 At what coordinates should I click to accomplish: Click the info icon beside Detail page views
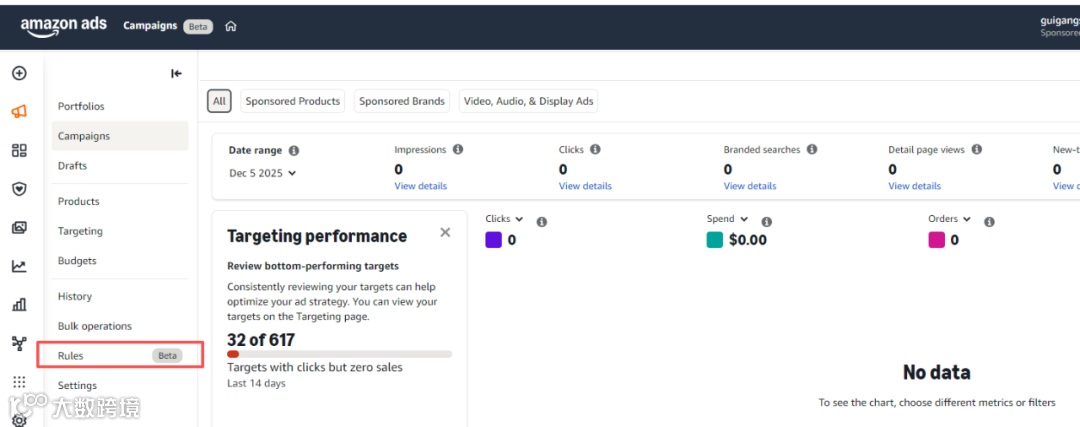[977, 150]
